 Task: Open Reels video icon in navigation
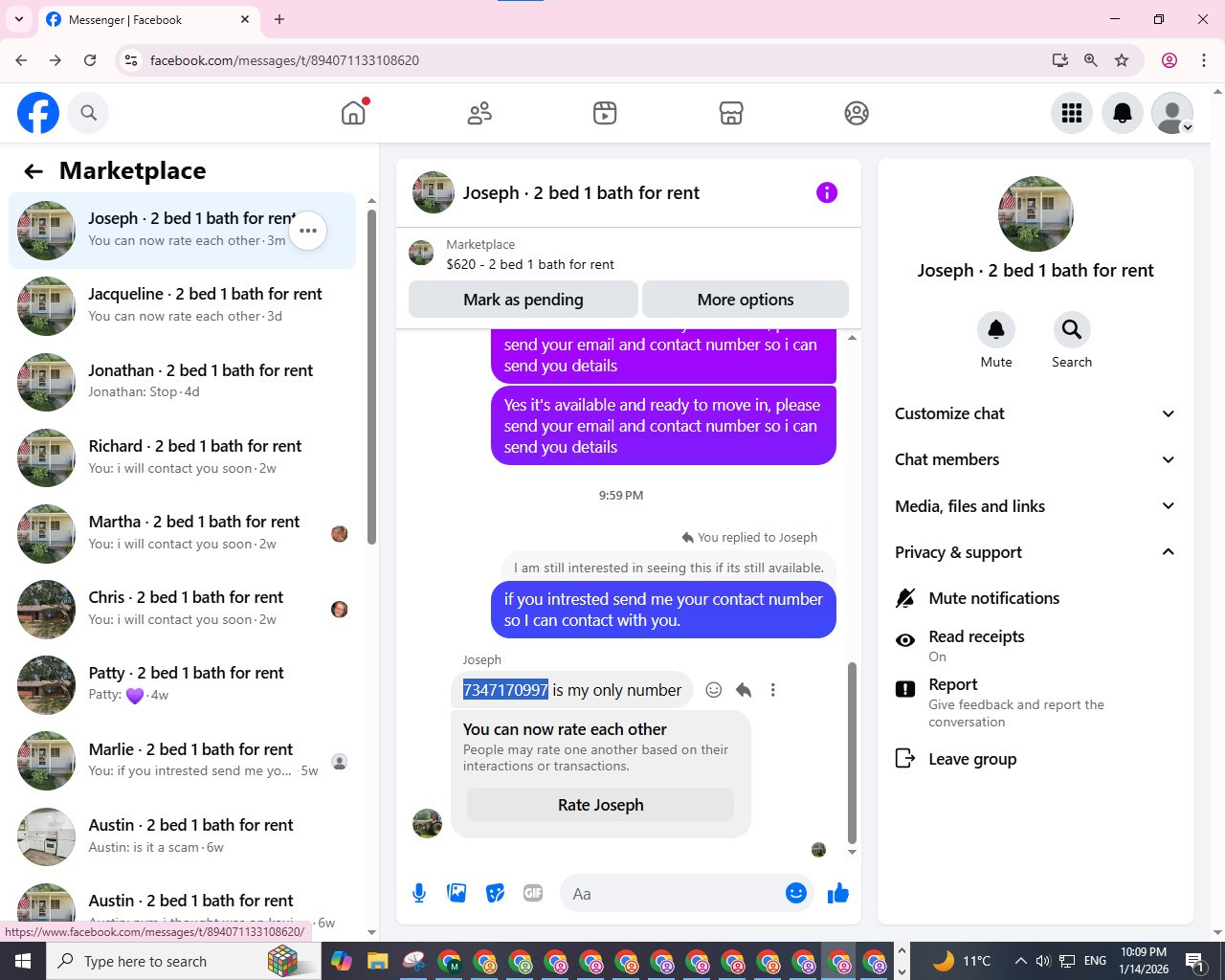point(605,113)
